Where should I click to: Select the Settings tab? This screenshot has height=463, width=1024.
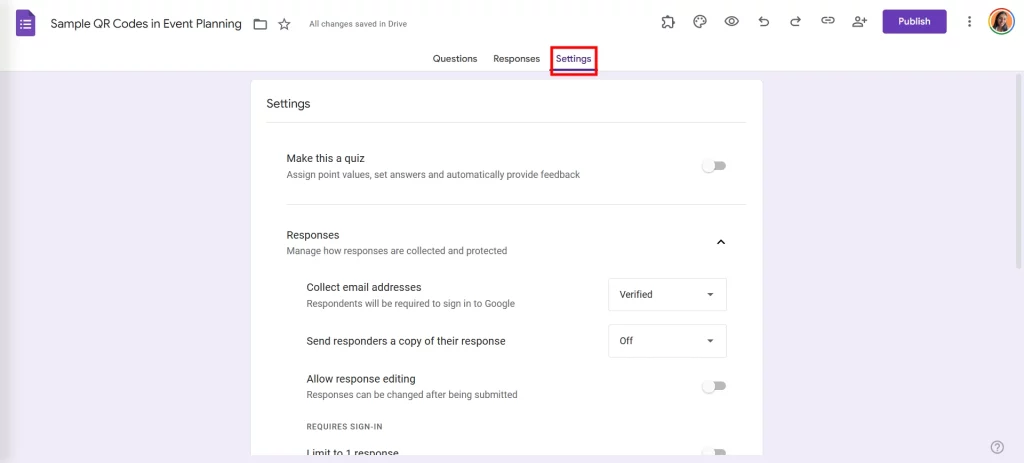(x=573, y=59)
